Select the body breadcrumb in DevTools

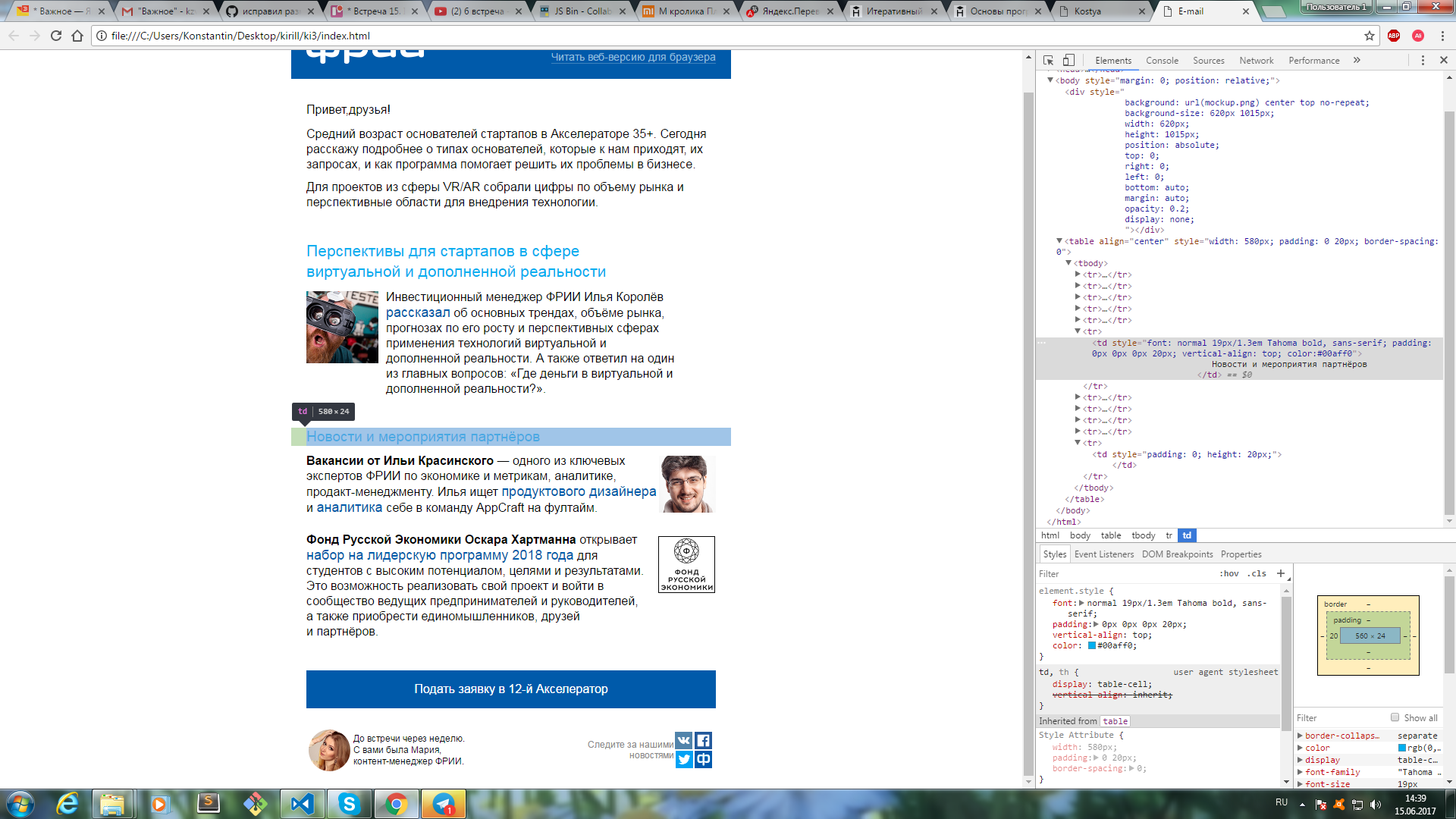tap(1080, 535)
